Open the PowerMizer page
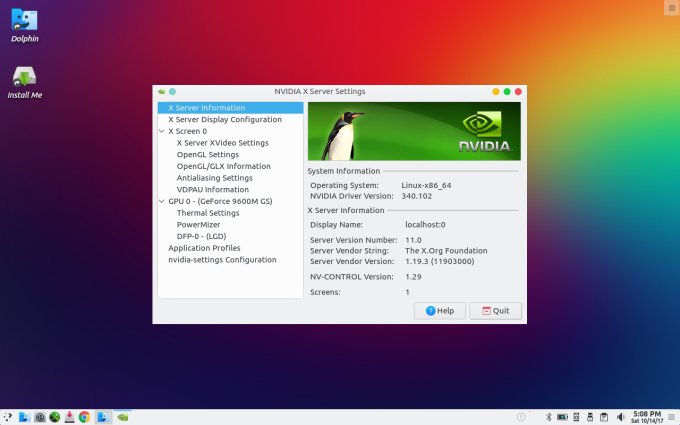The image size is (680, 425). coord(198,225)
